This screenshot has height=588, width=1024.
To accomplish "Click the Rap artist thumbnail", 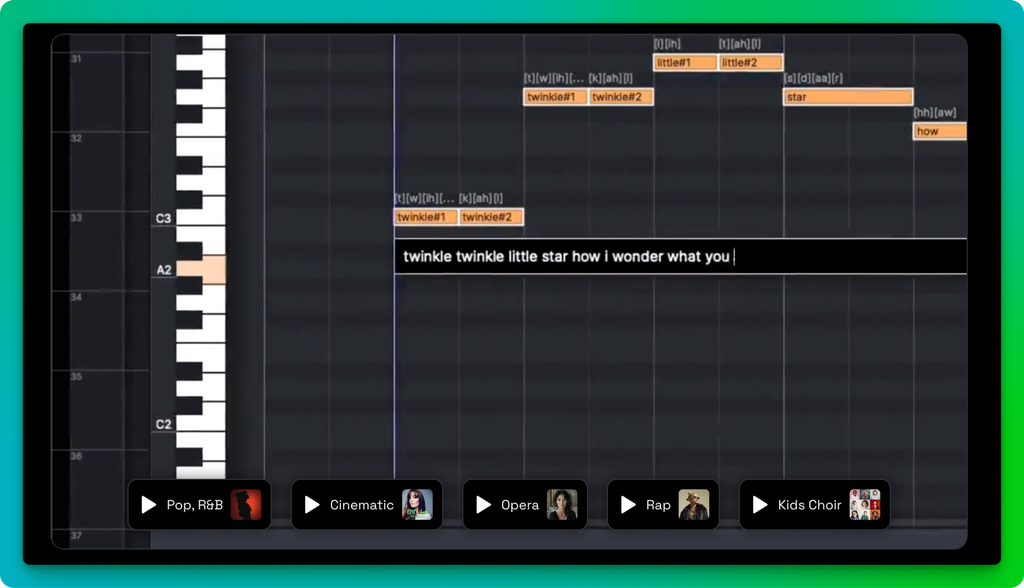I will pyautogui.click(x=694, y=505).
